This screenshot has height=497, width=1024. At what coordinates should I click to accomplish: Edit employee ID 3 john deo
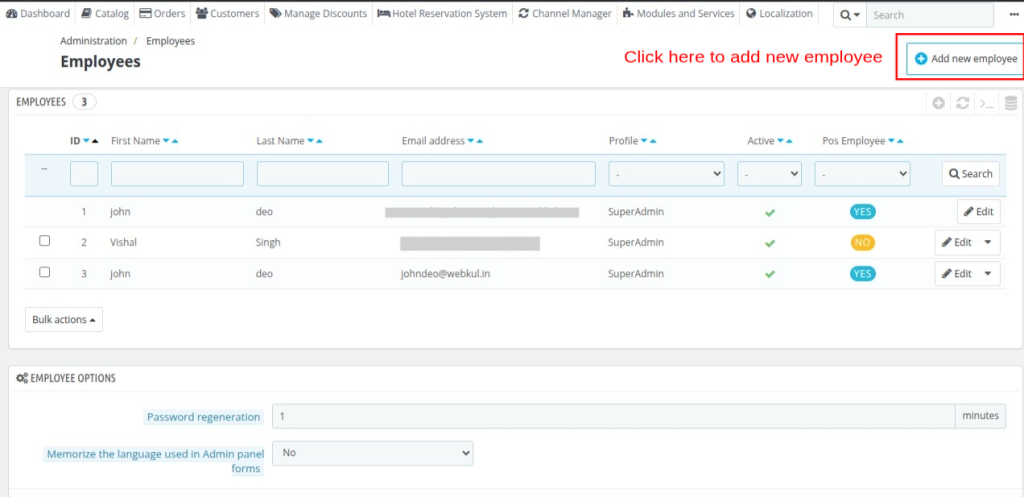[956, 274]
